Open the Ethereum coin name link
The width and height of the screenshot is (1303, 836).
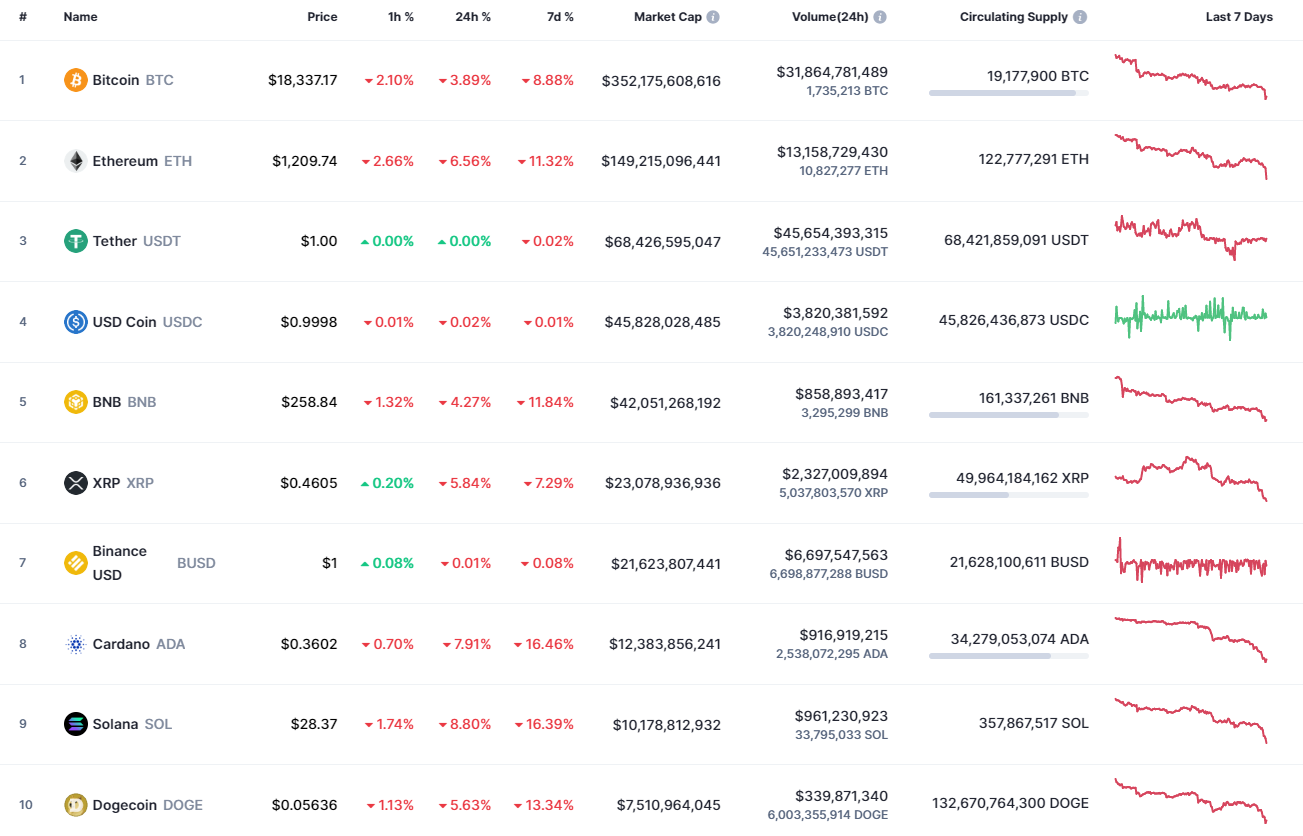pos(125,160)
